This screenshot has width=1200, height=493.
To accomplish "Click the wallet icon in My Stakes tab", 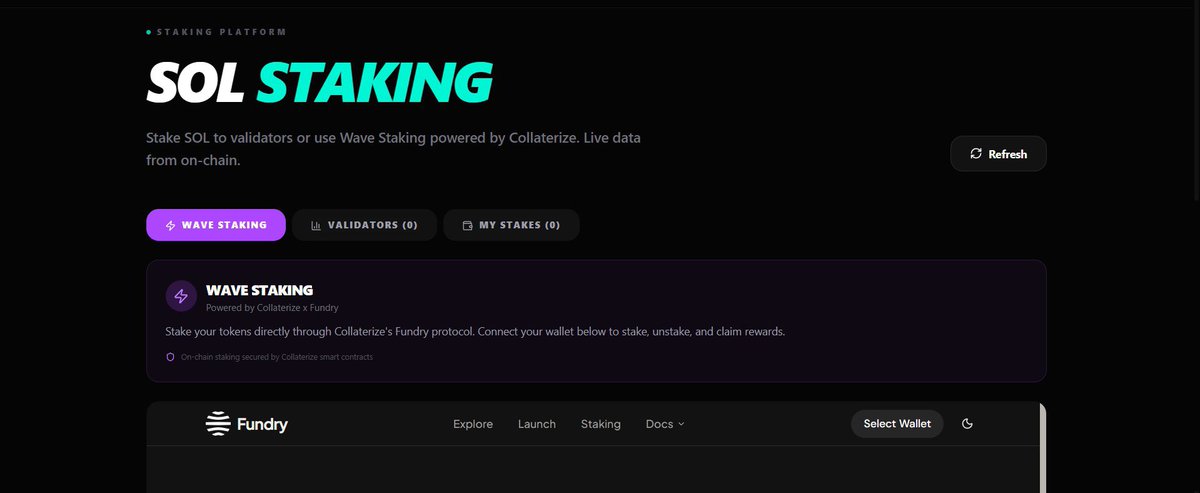I will (467, 226).
